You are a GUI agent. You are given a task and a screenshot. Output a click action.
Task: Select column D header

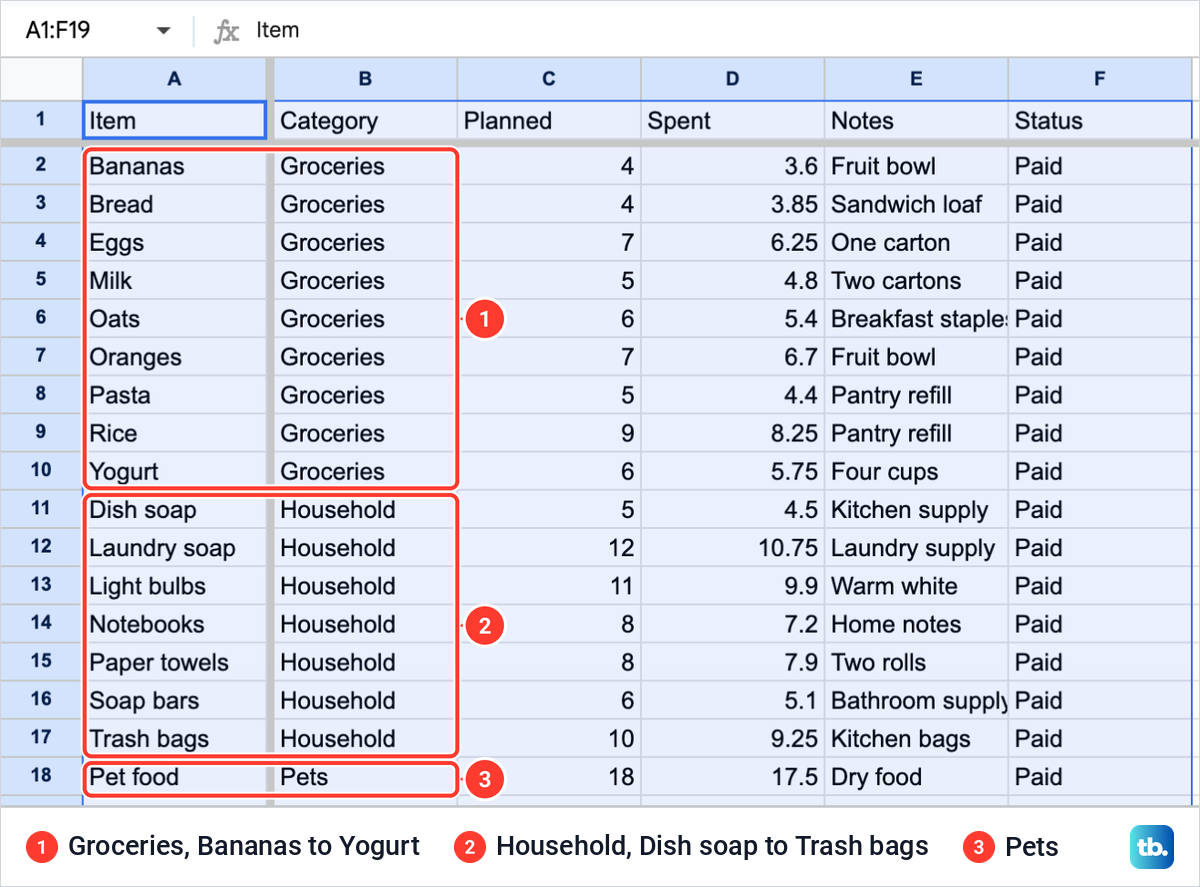coord(733,79)
